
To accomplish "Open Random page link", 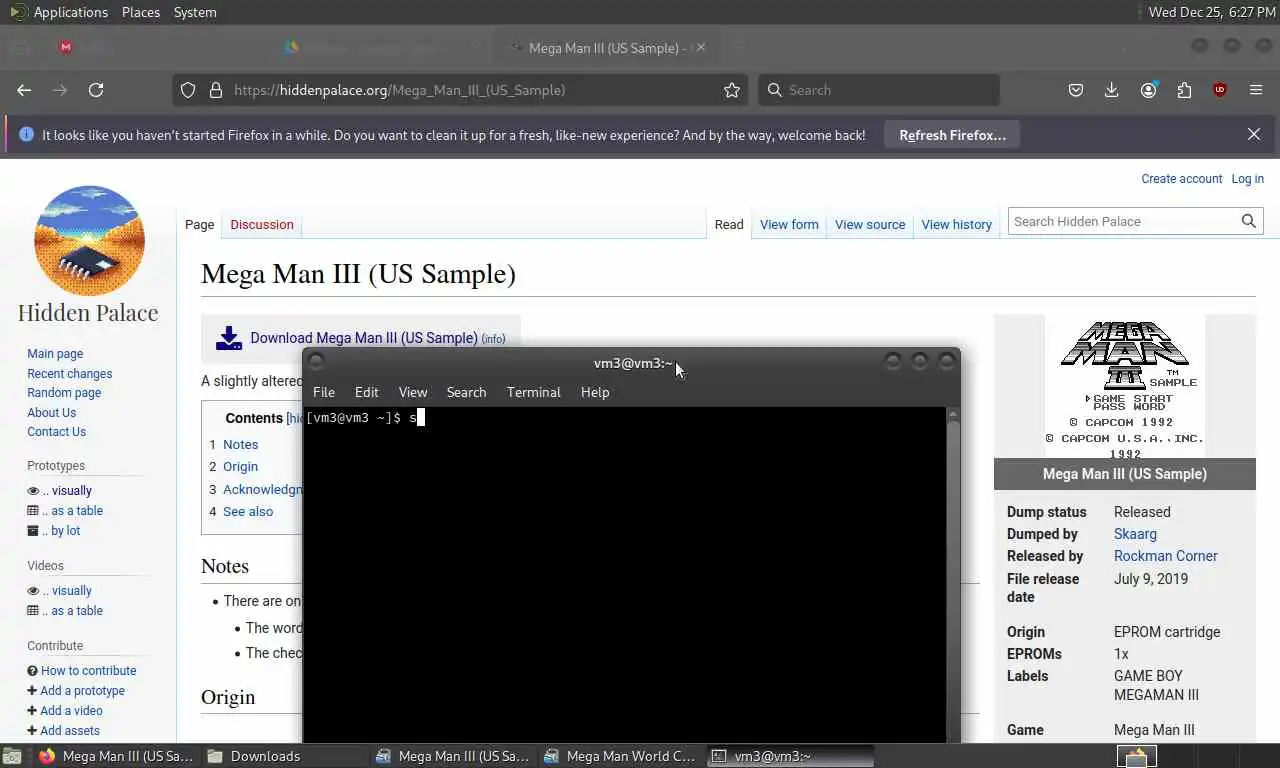I will 64,393.
